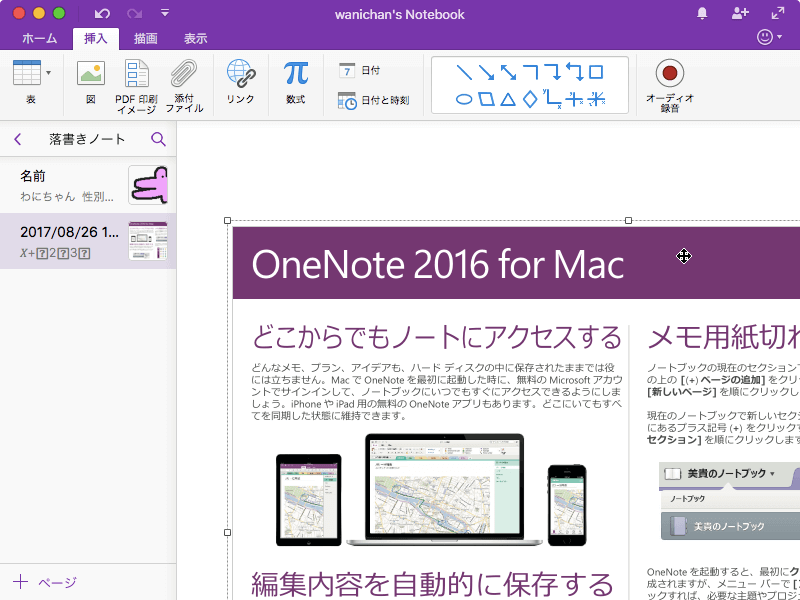Enter full screen with the expand arrows icon
This screenshot has width=800, height=600.
(x=778, y=13)
